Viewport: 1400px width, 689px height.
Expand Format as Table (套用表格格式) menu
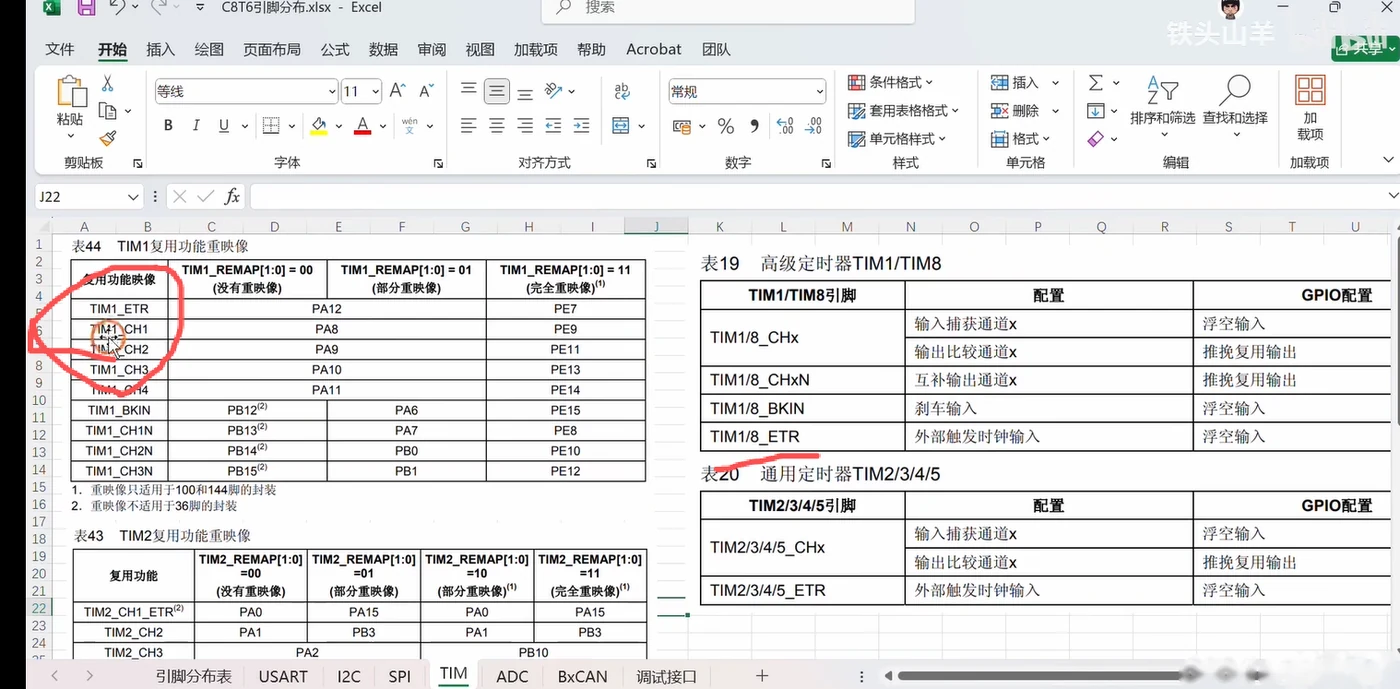click(x=903, y=110)
